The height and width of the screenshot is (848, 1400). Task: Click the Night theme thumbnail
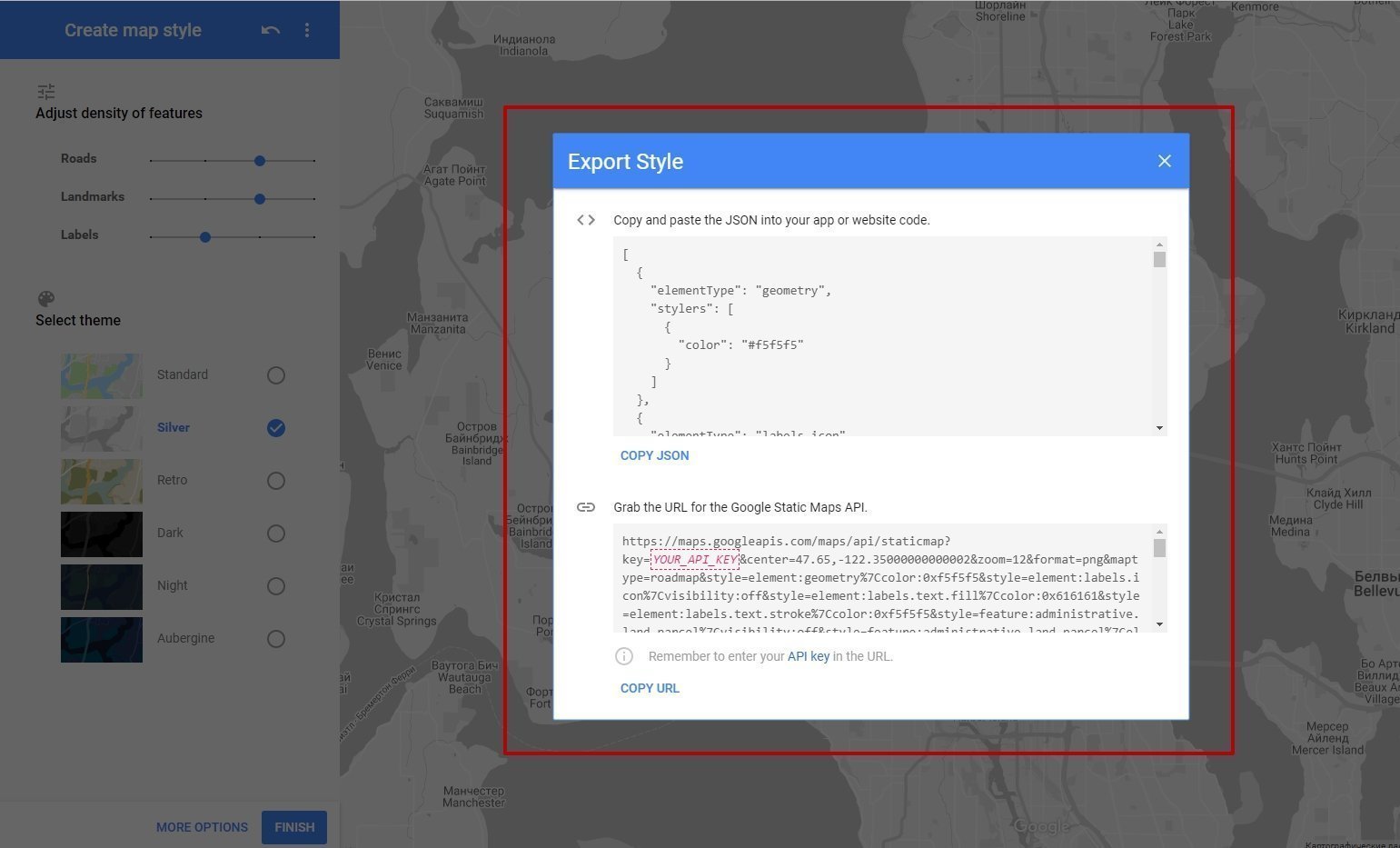(x=102, y=586)
